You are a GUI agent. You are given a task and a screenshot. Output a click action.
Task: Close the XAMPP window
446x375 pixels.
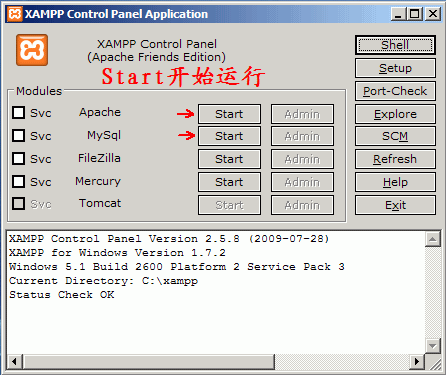point(433,14)
